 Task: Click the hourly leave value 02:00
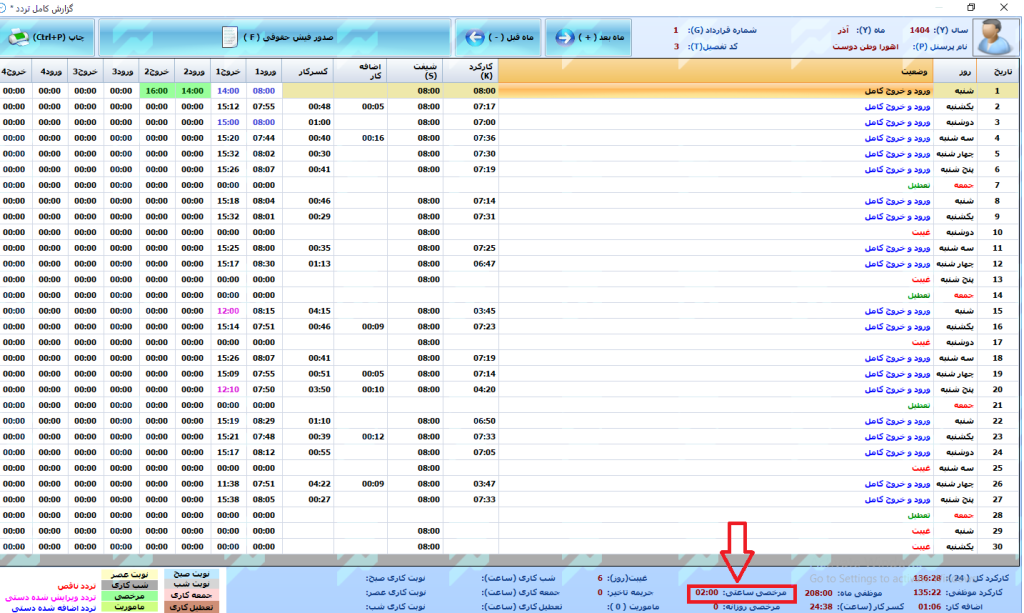click(706, 593)
